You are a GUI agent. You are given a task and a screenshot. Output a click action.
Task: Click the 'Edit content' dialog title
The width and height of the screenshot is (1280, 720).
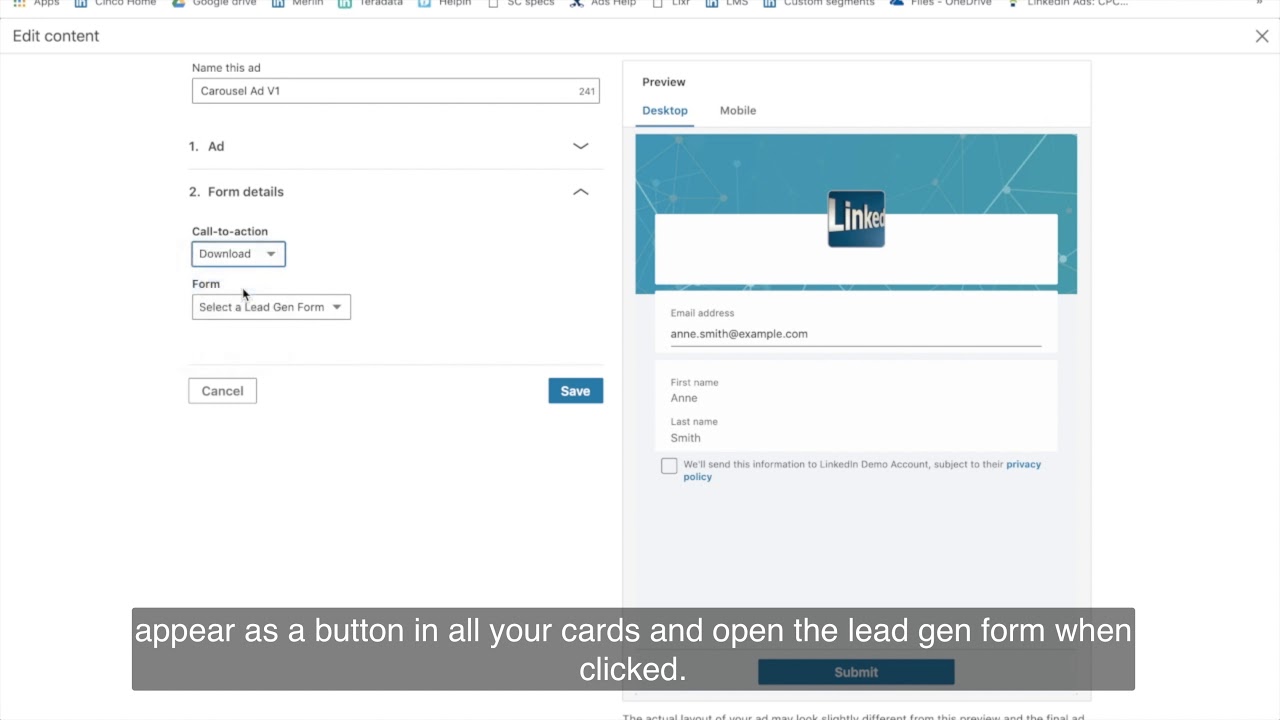point(56,36)
